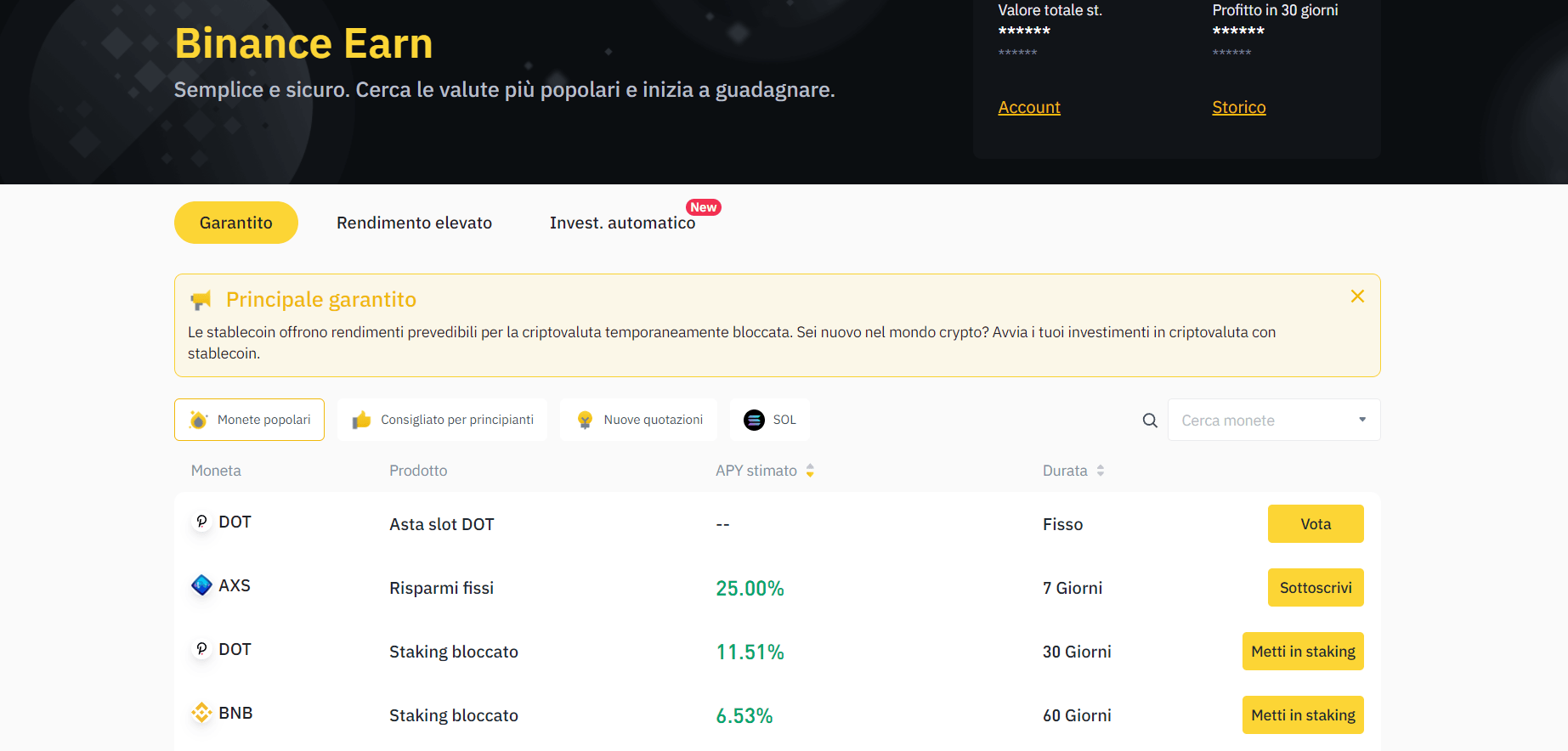Click the 6.53% APY value

pyautogui.click(x=744, y=715)
